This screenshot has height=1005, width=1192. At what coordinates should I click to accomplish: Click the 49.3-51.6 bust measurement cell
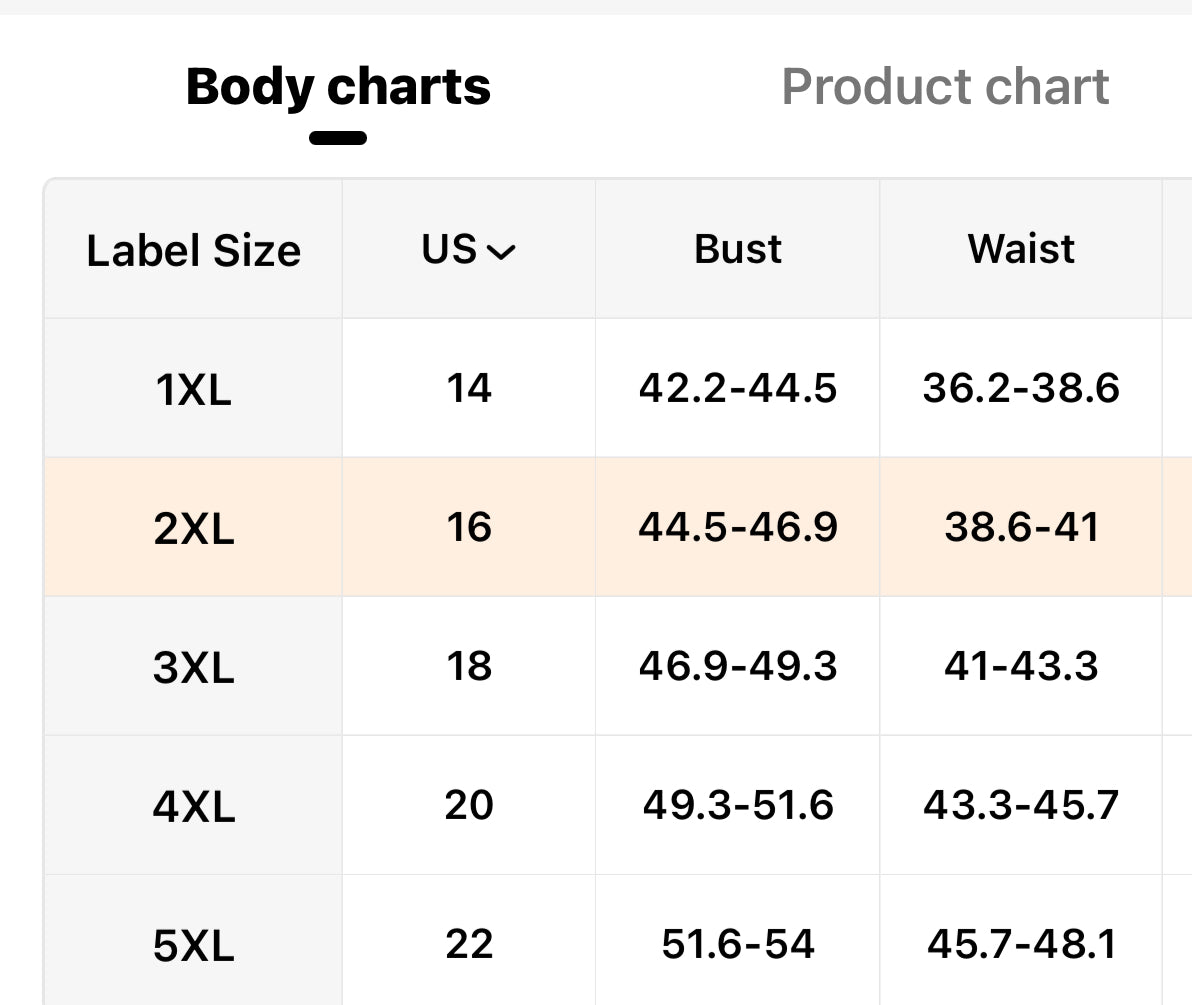[738, 805]
